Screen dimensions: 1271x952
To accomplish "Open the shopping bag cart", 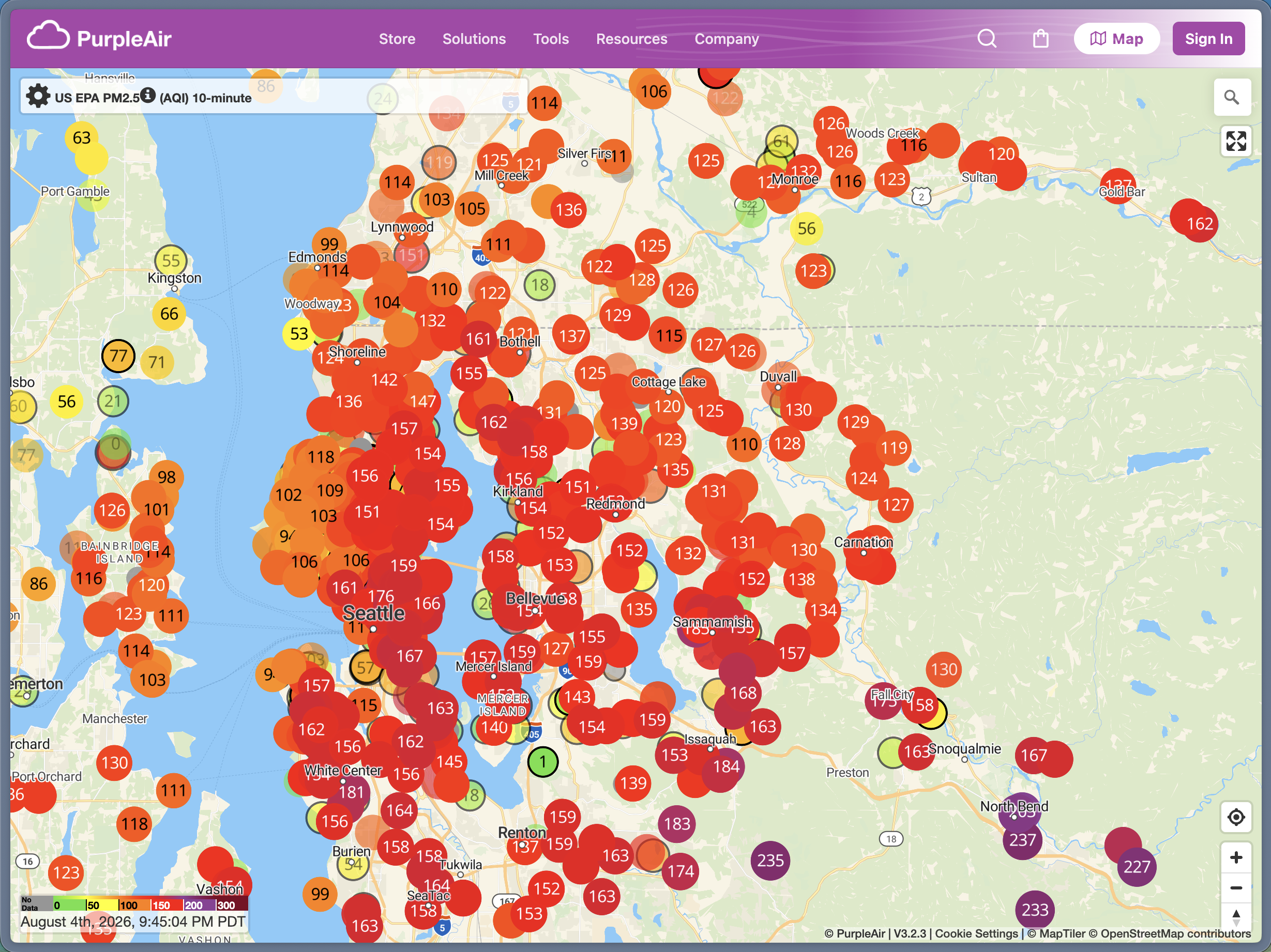I will (x=1040, y=38).
